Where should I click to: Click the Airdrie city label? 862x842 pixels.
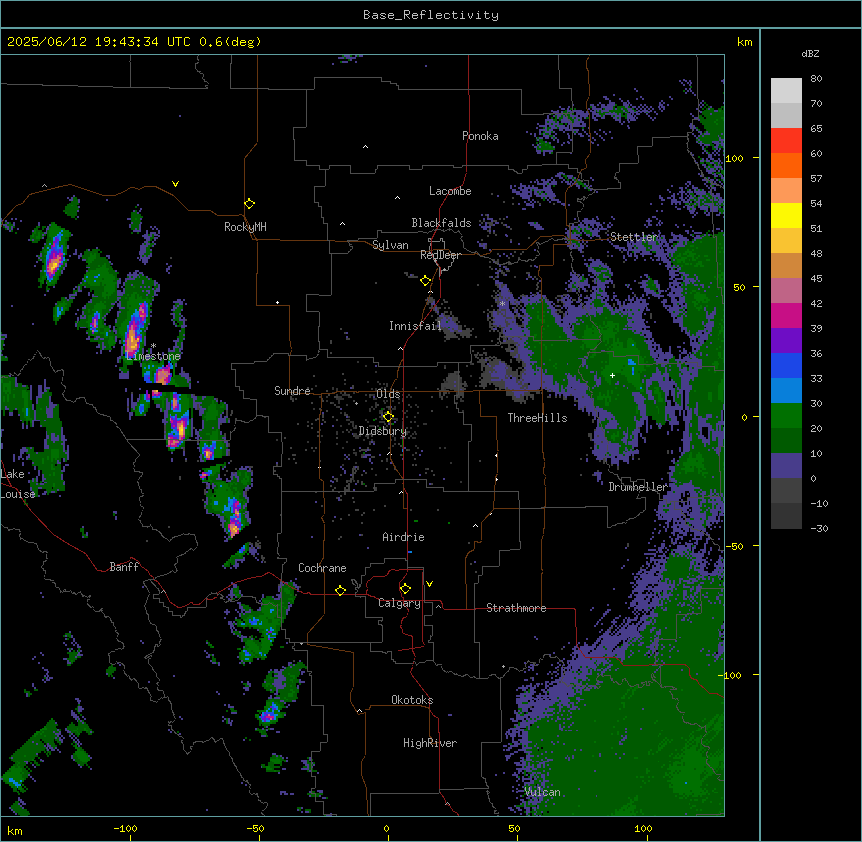click(403, 537)
